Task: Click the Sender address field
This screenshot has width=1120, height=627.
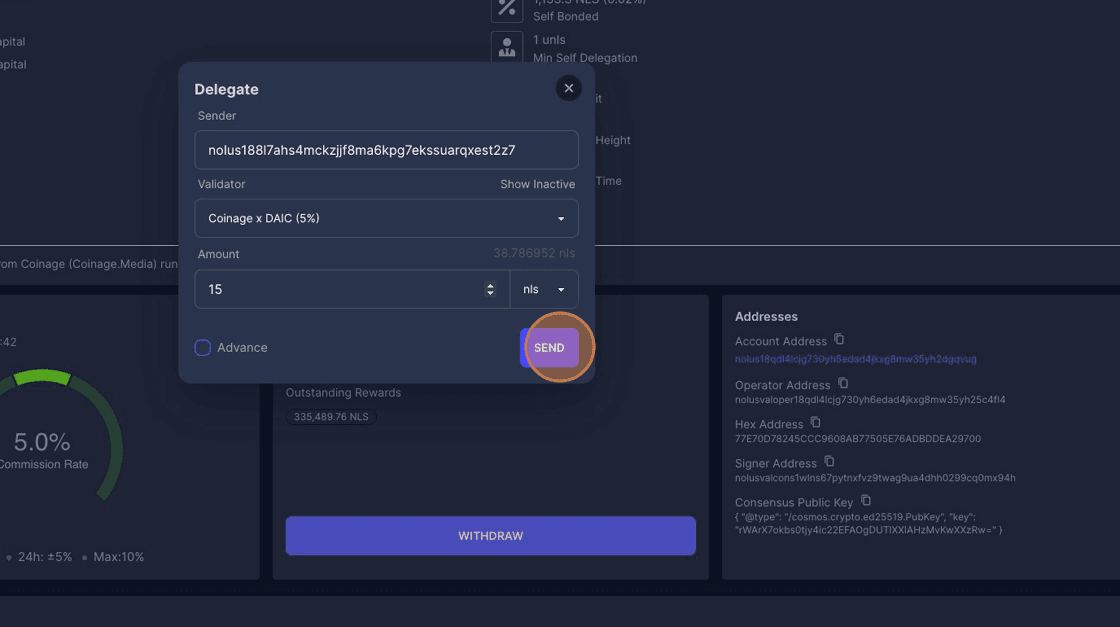Action: 386,150
